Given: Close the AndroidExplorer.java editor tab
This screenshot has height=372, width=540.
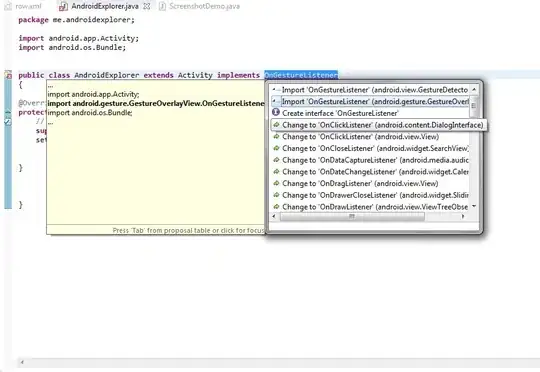Looking at the screenshot, I should 147,6.
